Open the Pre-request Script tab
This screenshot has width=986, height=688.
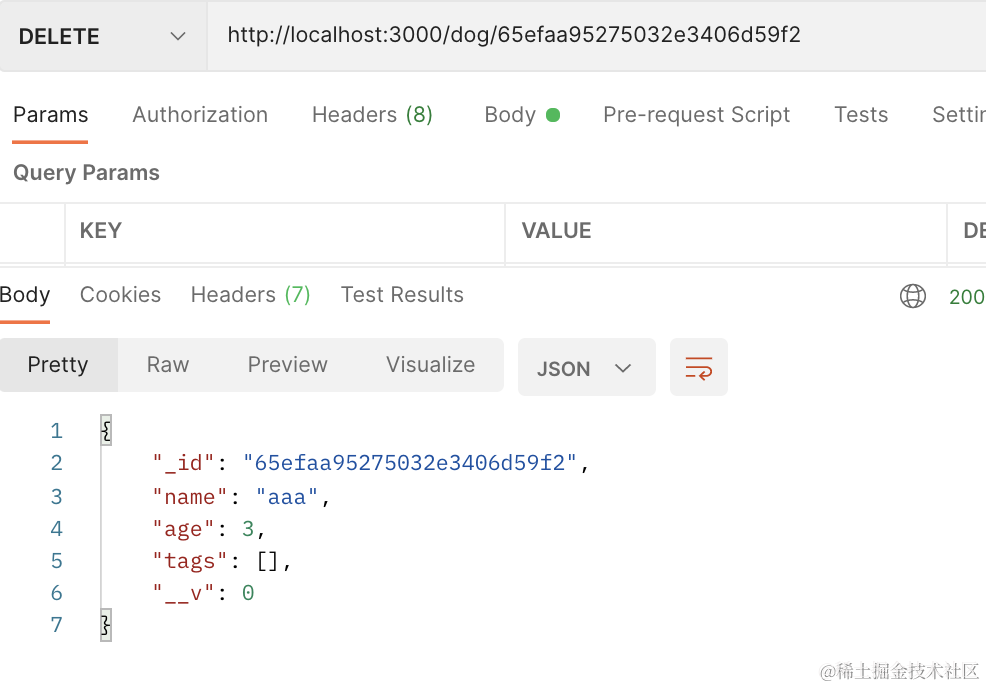pos(696,115)
